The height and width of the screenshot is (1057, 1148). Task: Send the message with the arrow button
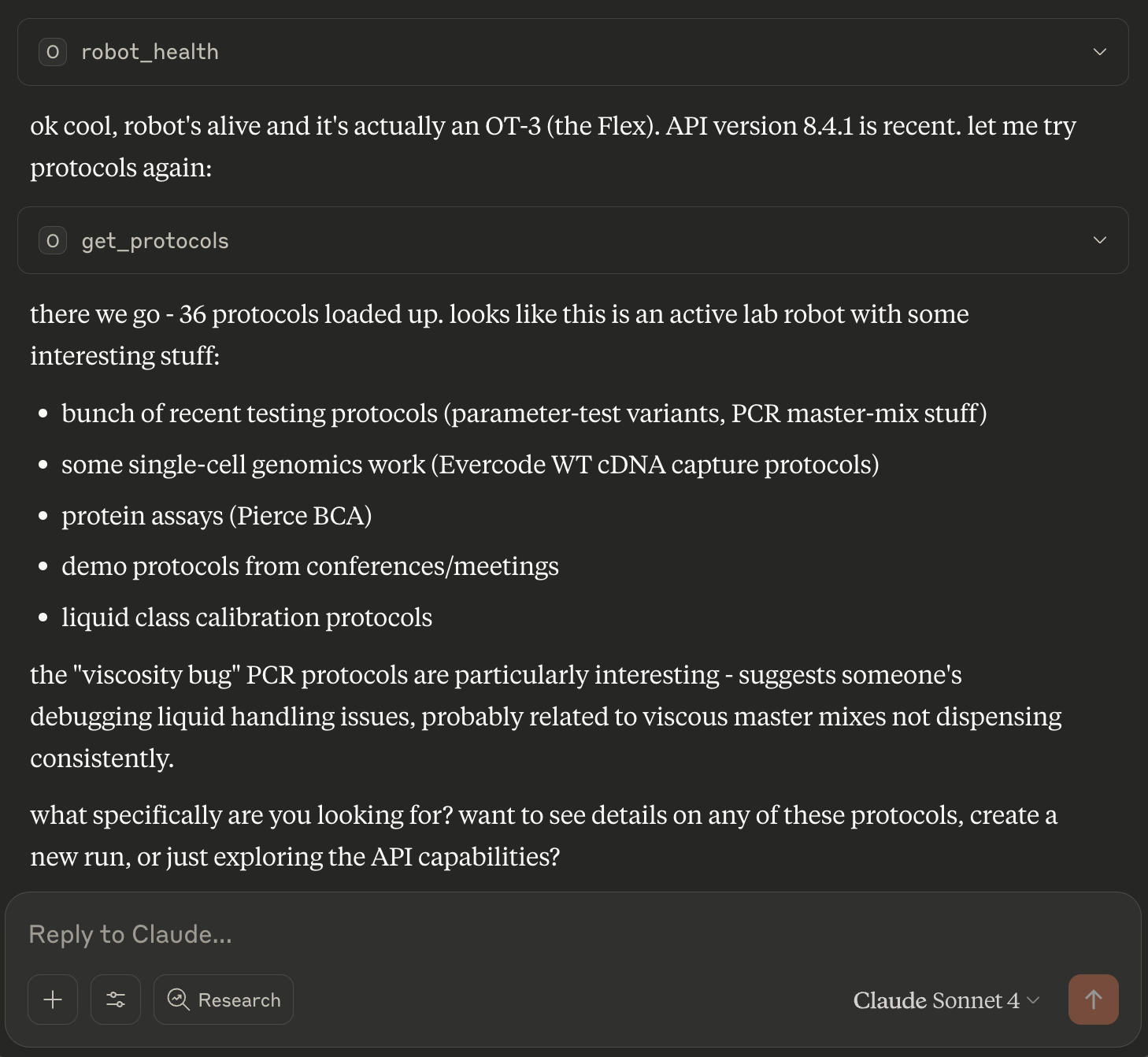(1094, 1000)
